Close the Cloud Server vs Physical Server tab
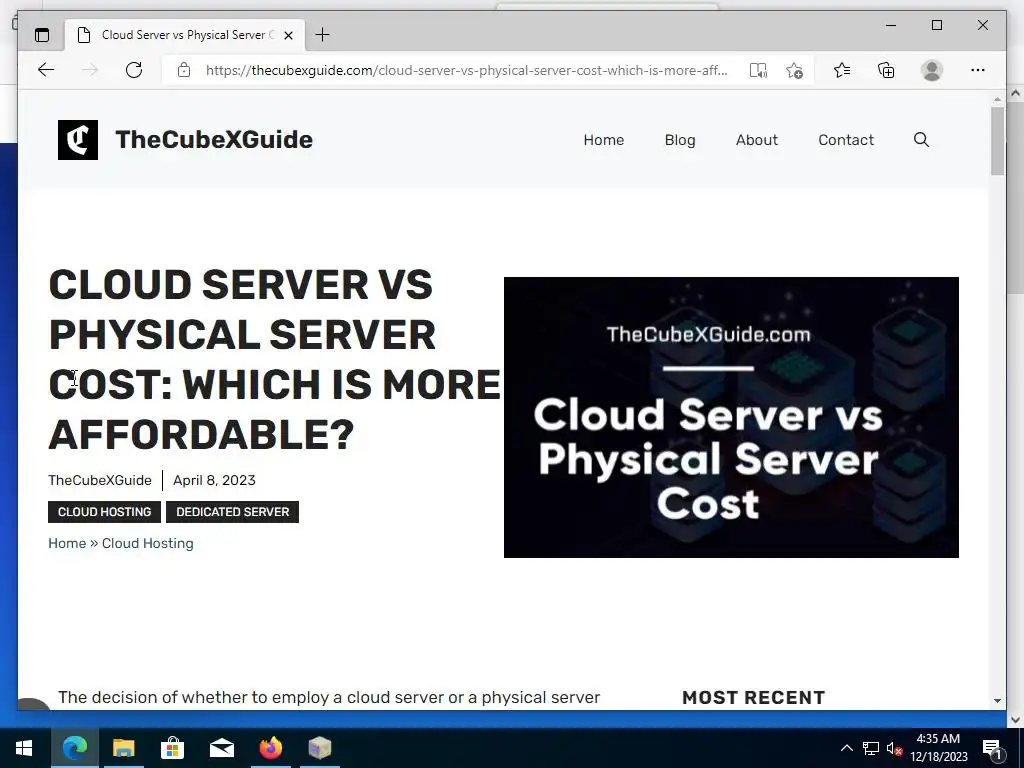Viewport: 1024px width, 768px height. pos(289,35)
